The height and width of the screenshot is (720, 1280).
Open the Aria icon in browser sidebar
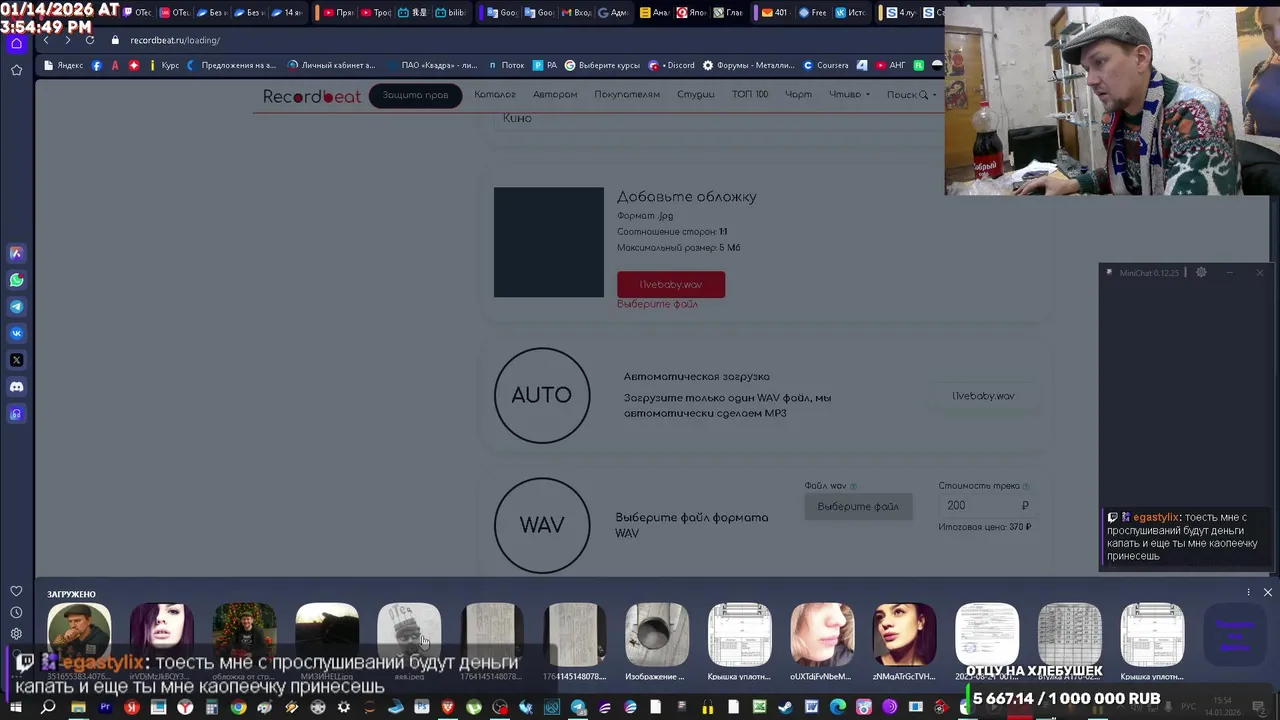(x=16, y=254)
